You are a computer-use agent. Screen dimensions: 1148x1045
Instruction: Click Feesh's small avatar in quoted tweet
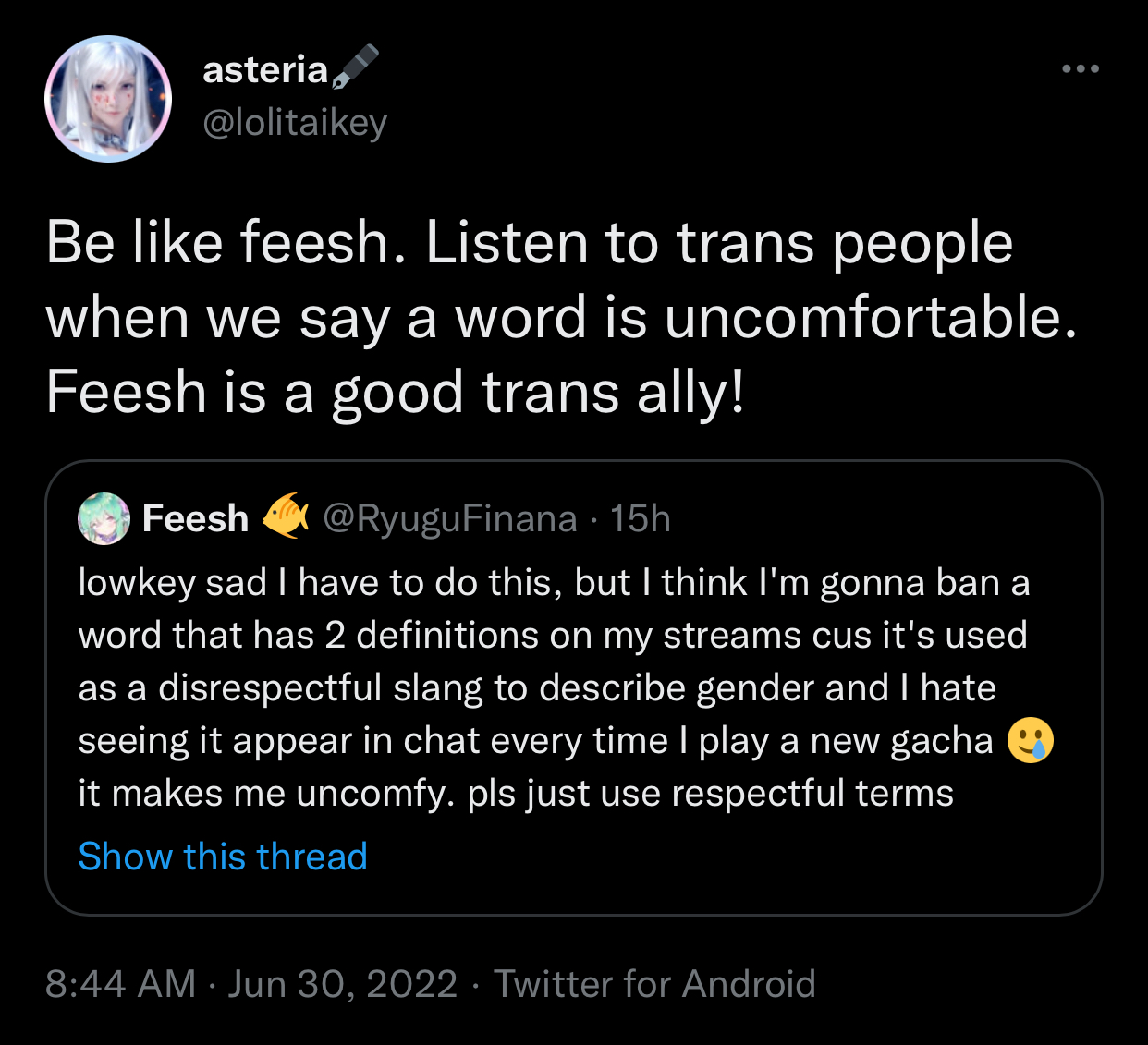coord(104,518)
